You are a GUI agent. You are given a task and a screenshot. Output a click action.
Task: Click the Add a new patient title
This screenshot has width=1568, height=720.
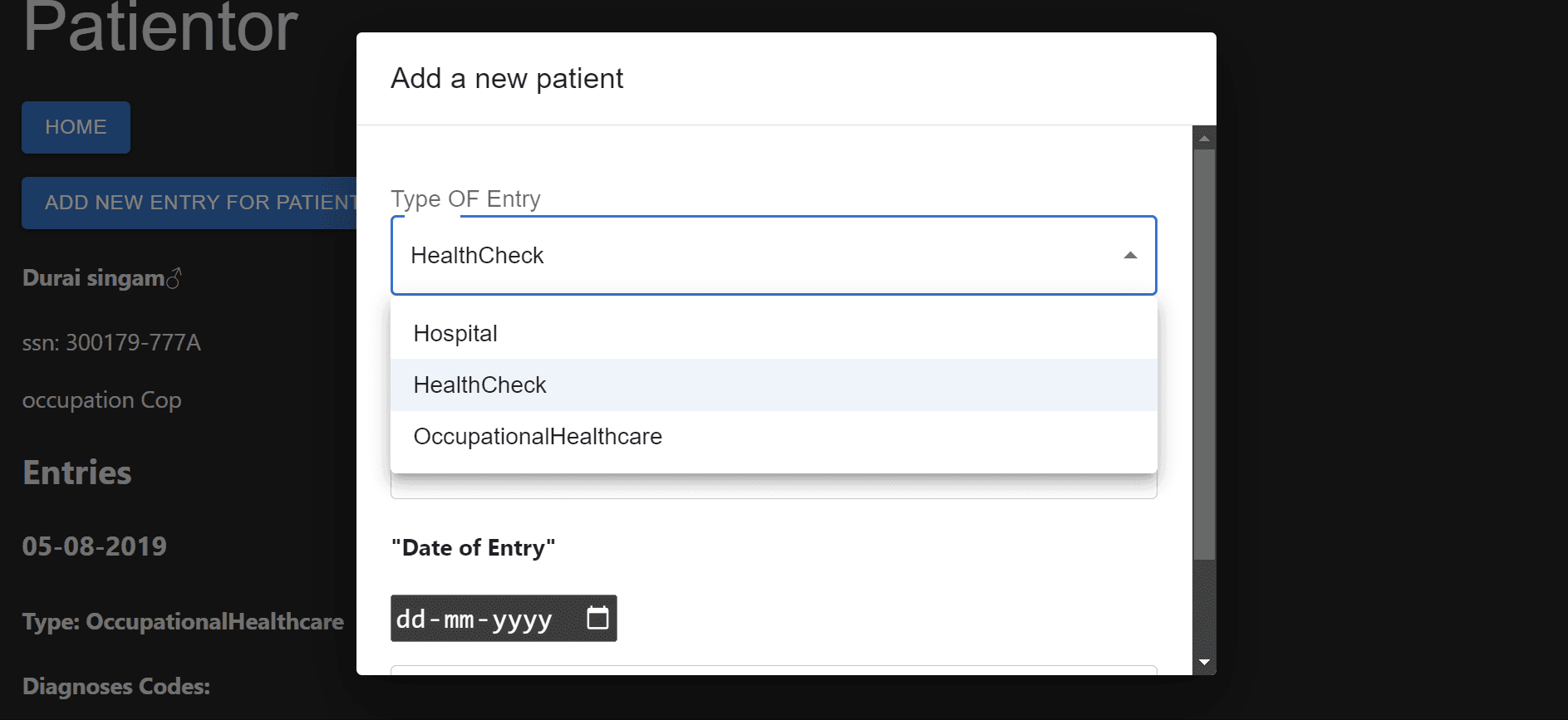coord(507,78)
